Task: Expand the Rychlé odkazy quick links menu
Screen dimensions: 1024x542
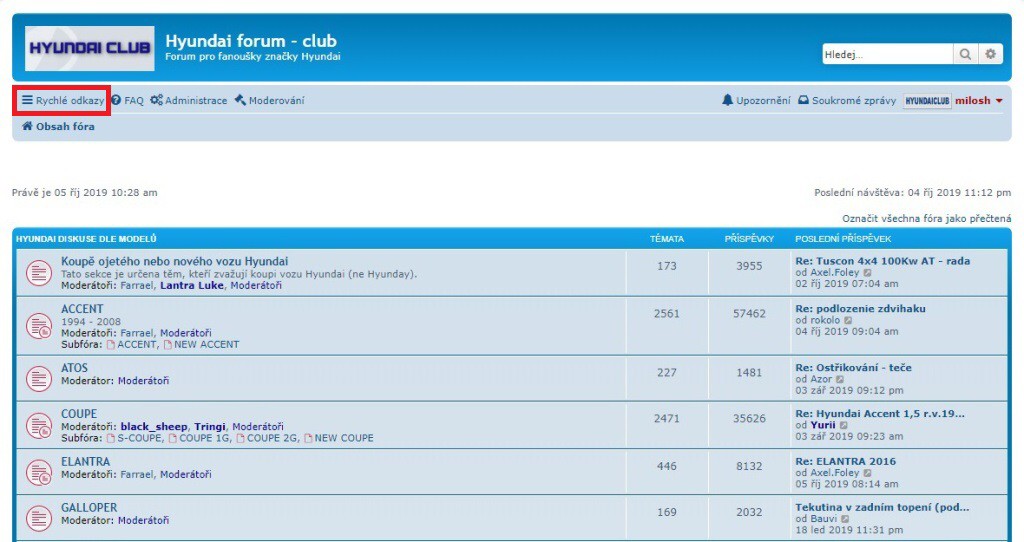Action: [x=63, y=101]
